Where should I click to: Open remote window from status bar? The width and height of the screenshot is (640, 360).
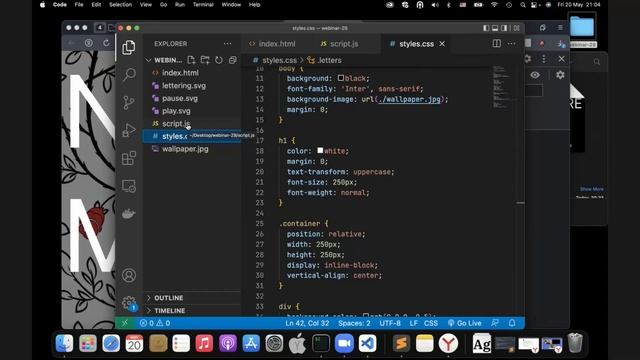pos(125,323)
